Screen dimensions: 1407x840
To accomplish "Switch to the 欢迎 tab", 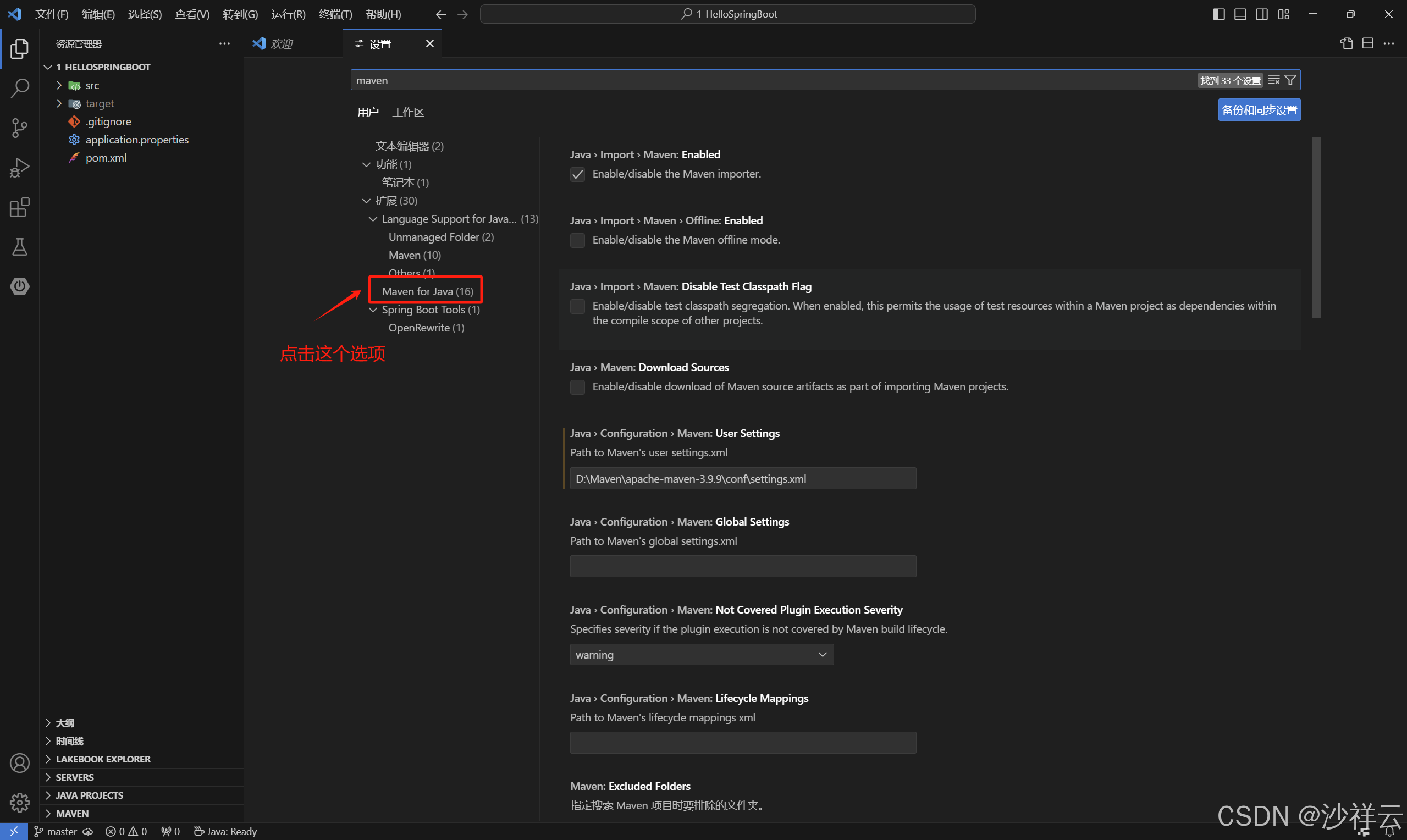I will coord(293,43).
